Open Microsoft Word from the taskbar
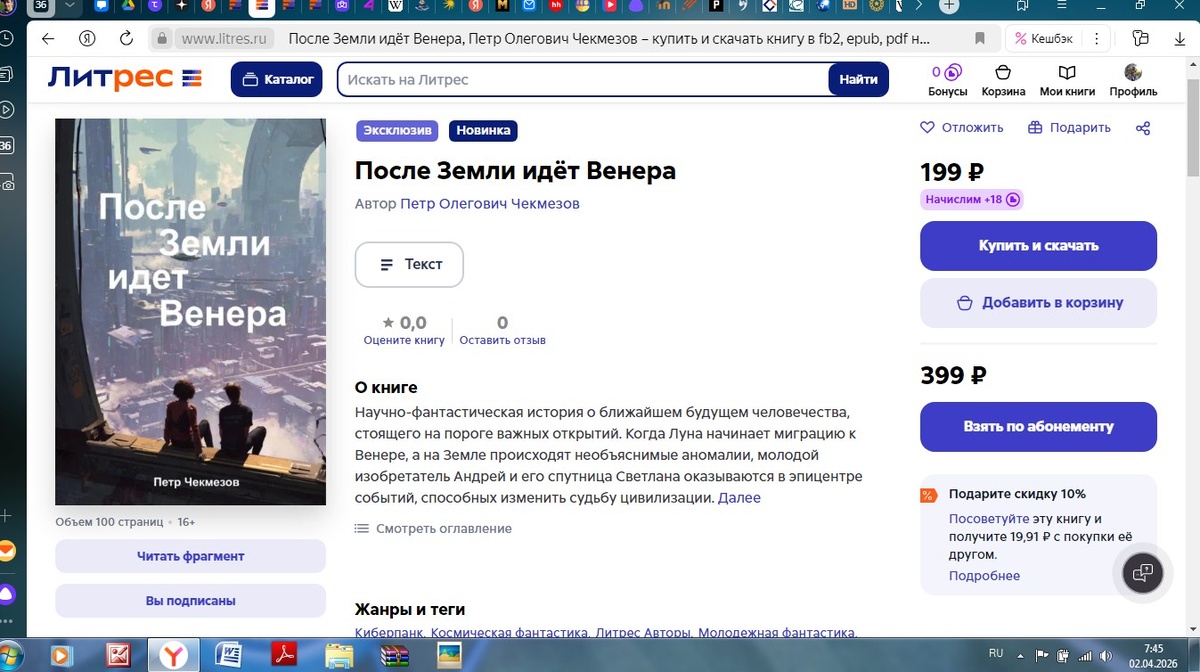The height and width of the screenshot is (672, 1200). [229, 656]
